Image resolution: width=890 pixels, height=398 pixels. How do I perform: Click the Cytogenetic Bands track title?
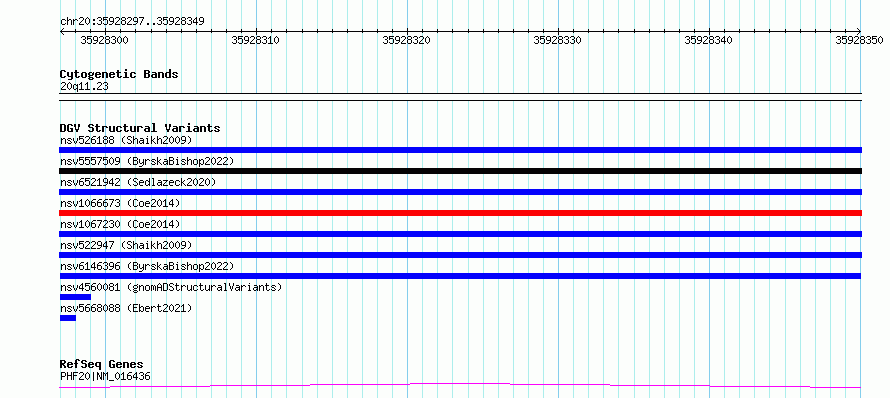coord(119,74)
